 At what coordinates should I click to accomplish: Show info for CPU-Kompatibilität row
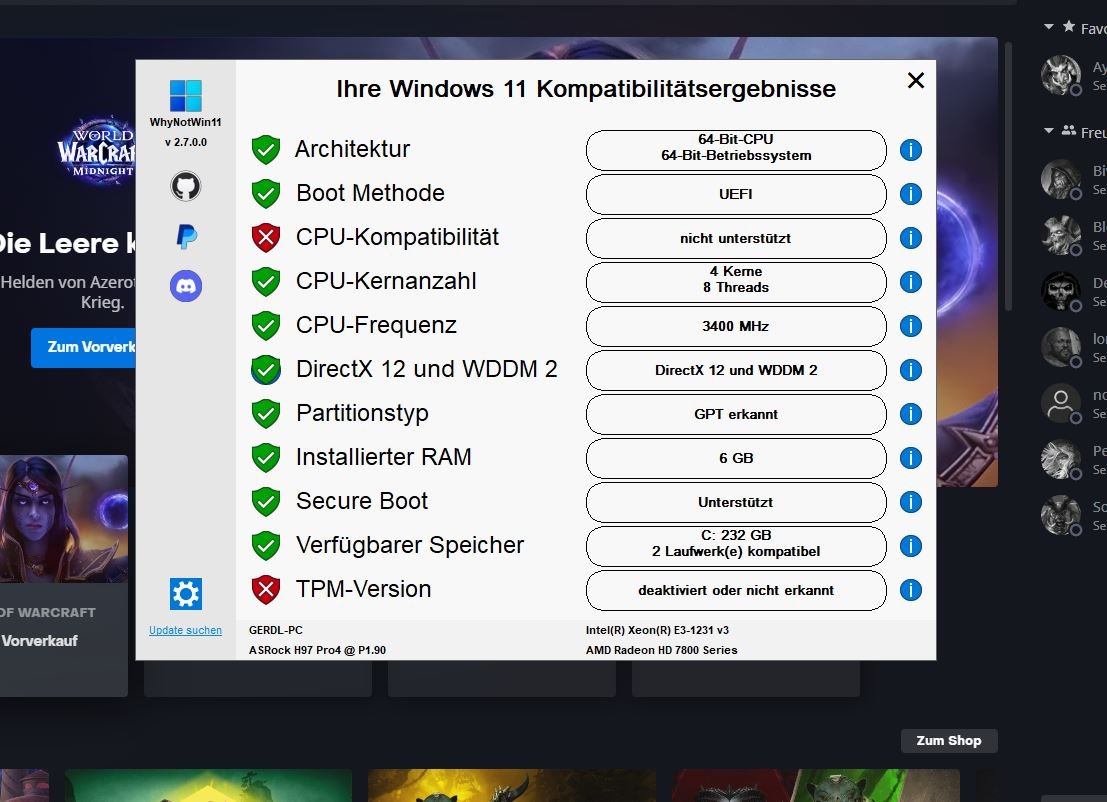click(911, 238)
